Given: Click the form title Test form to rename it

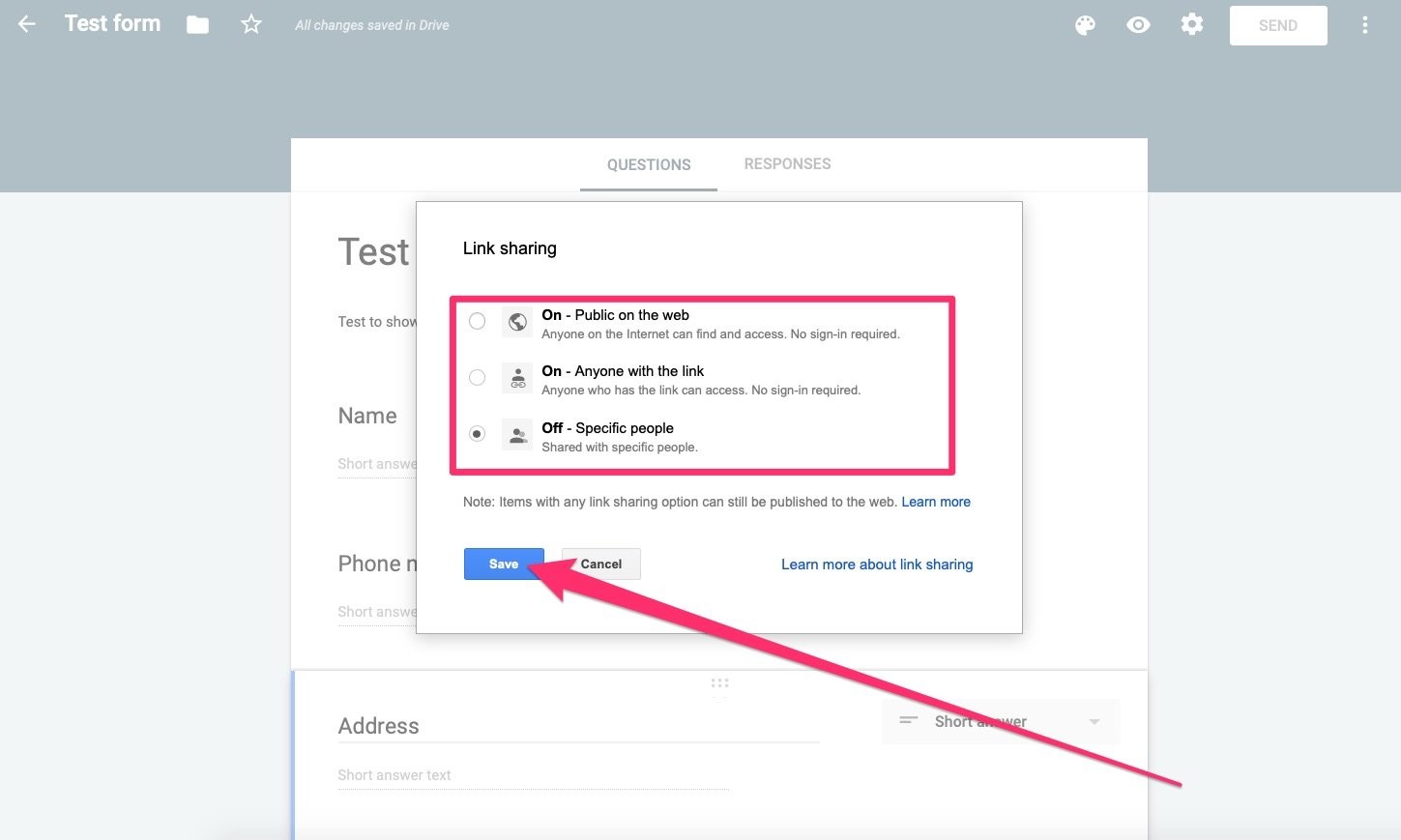Looking at the screenshot, I should (x=112, y=23).
